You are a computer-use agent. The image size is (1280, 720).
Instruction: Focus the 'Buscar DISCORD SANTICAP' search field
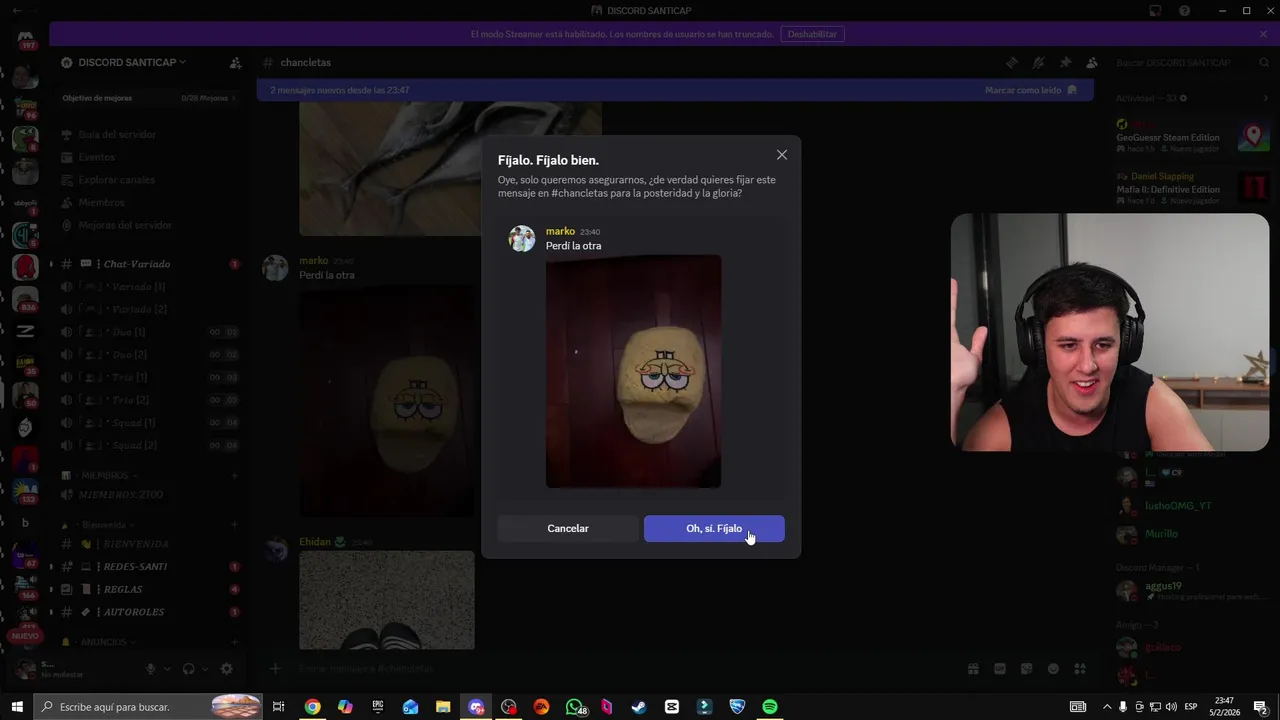tap(1190, 62)
